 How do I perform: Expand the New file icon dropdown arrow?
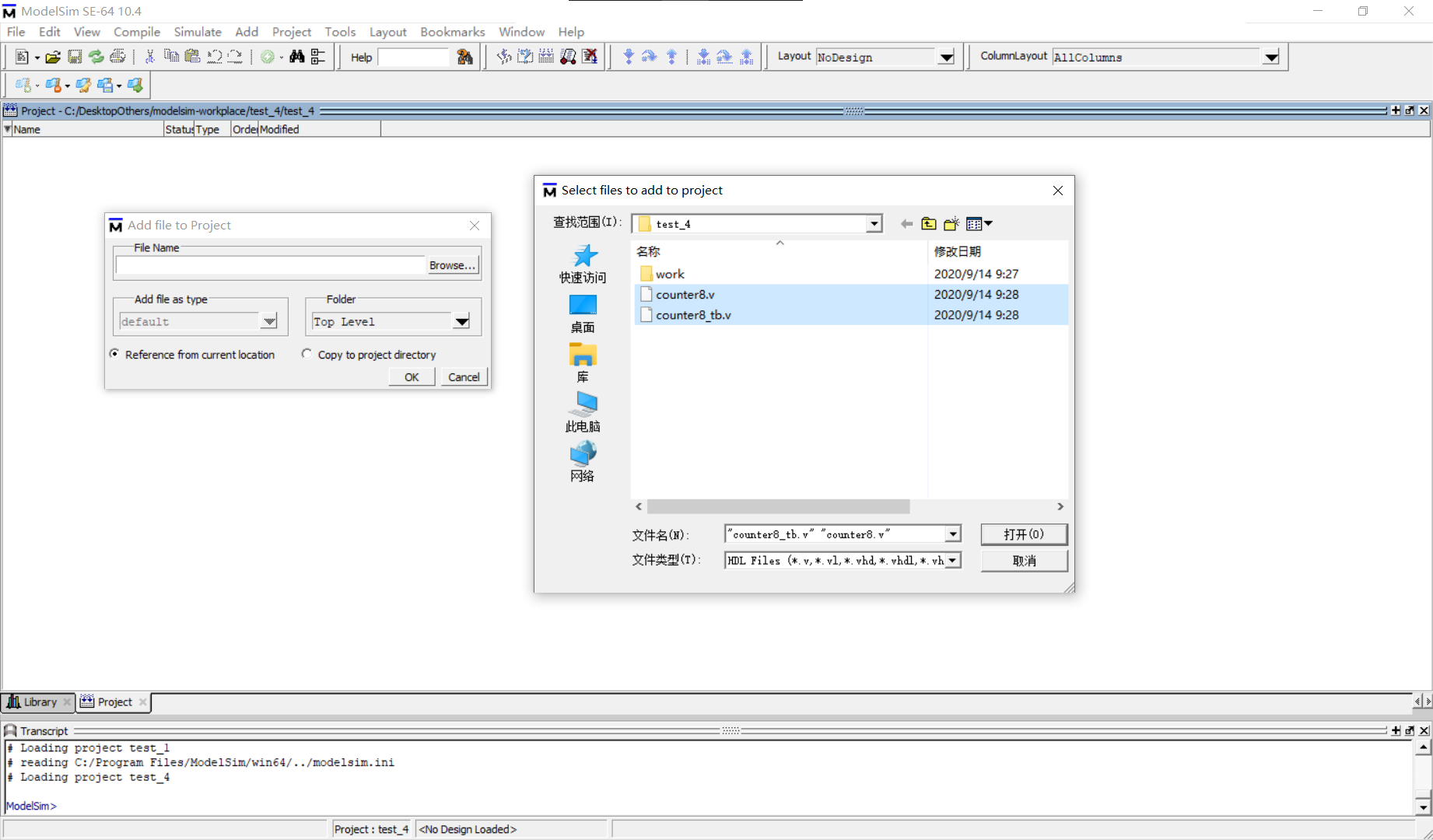(37, 58)
